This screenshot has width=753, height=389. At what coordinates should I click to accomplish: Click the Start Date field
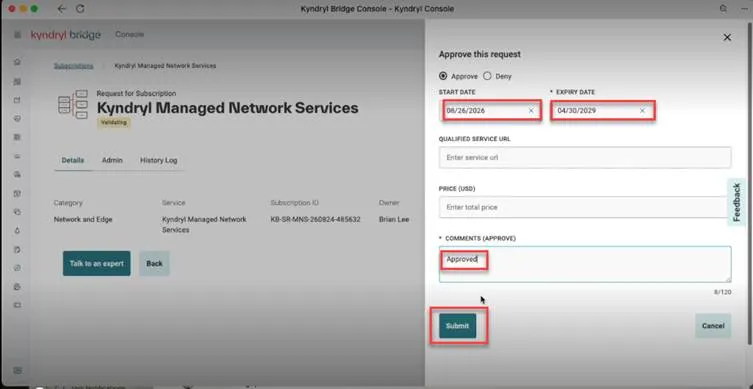[x=491, y=110]
